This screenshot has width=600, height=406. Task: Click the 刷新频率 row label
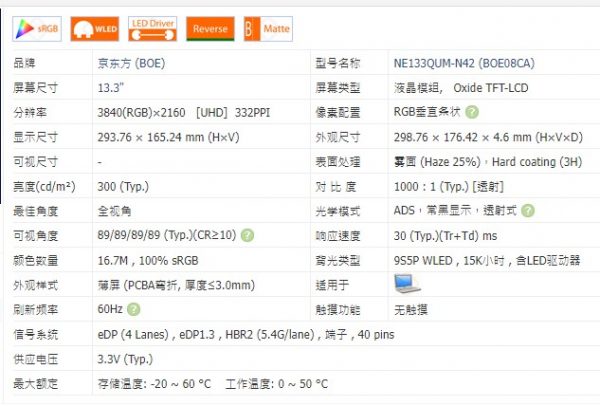point(36,310)
